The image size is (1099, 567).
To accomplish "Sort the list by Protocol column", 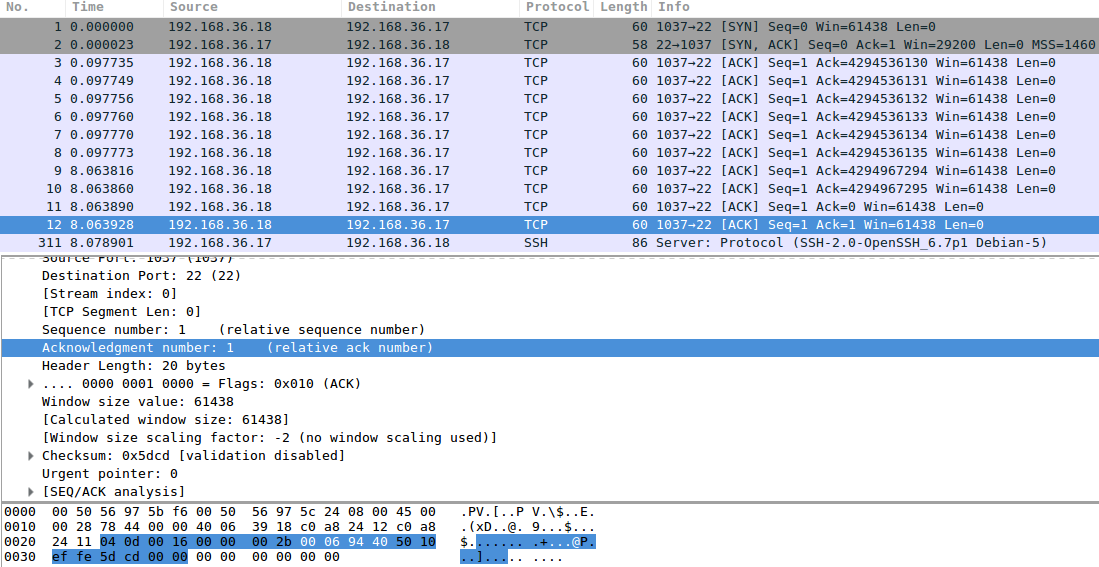I will pos(556,7).
